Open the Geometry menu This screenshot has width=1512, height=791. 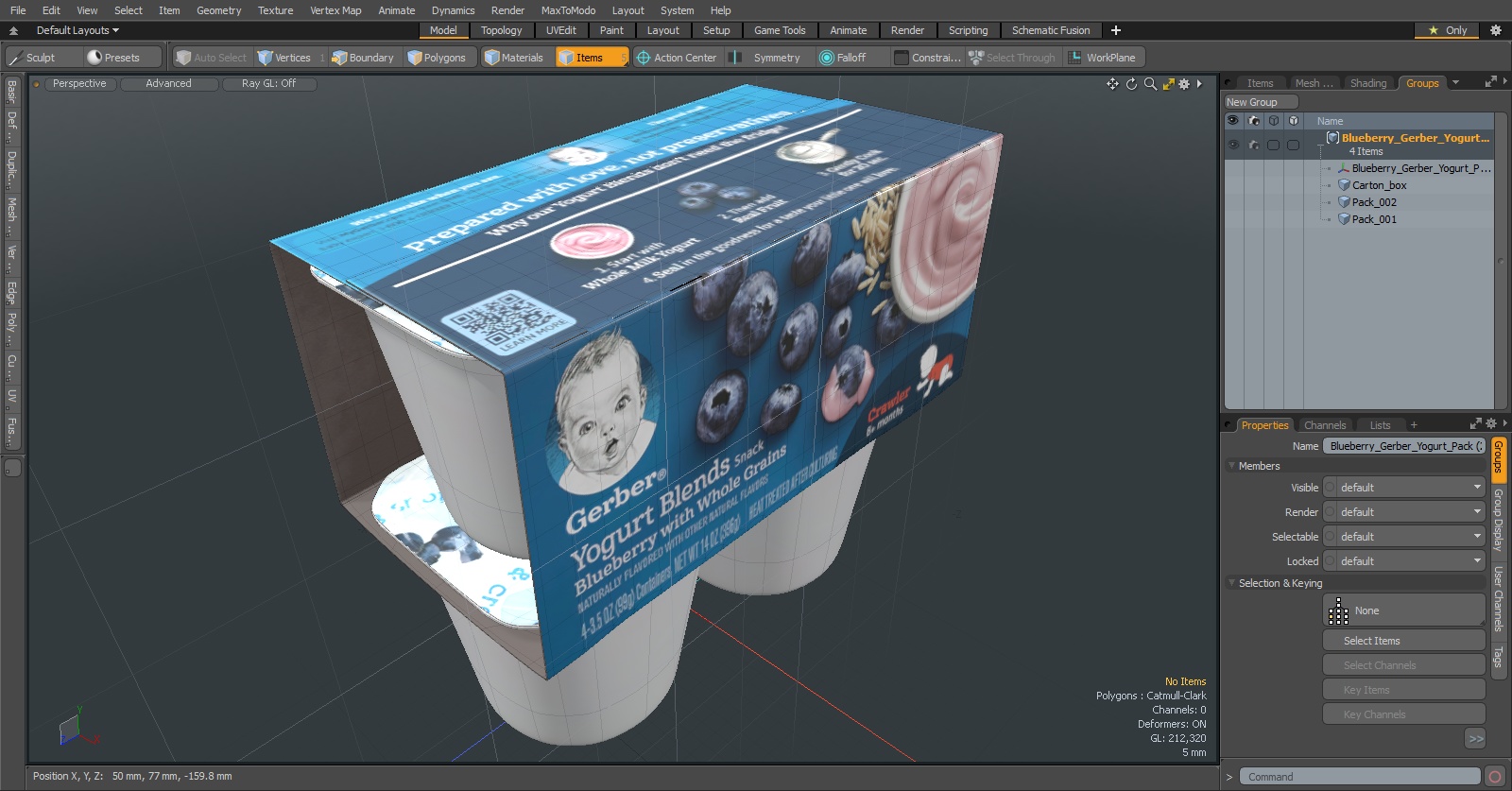219,10
